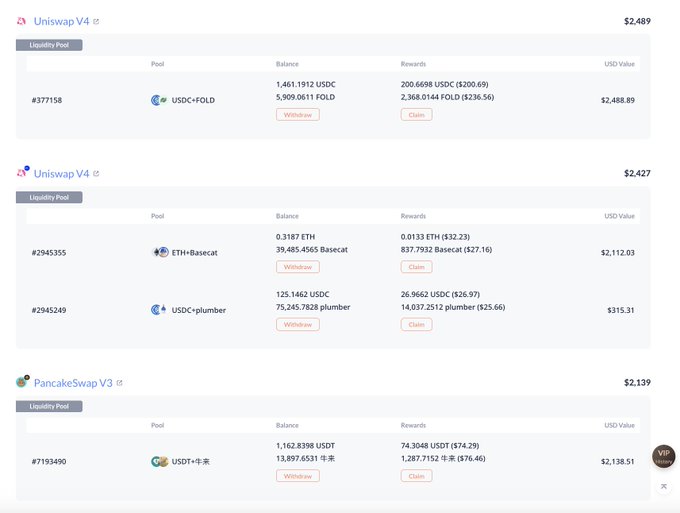Image resolution: width=680 pixels, height=513 pixels.
Task: Click the 1,162.8398 USDT balance
Action: [305, 445]
